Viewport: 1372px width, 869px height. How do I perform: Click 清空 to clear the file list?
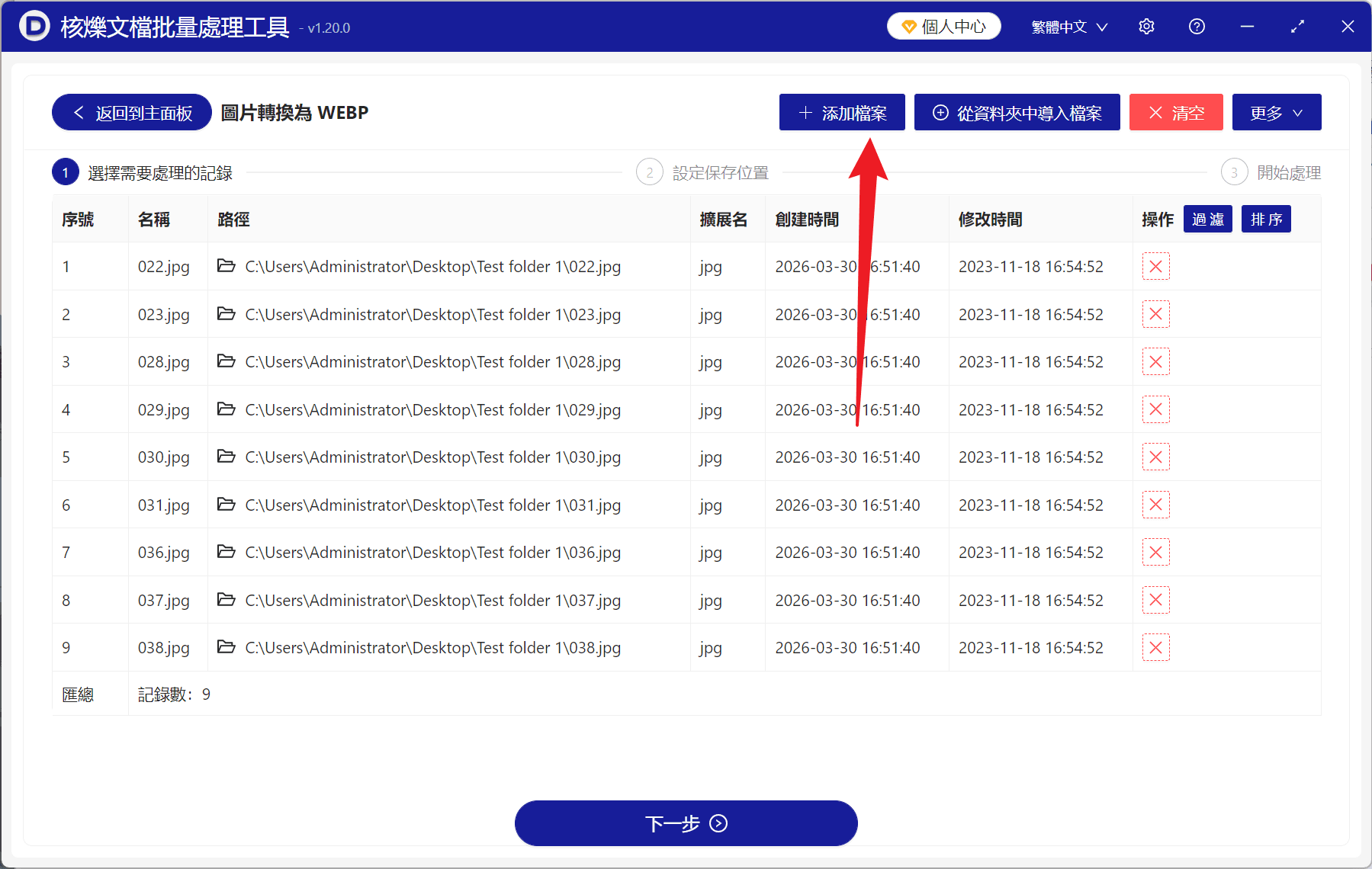(1175, 112)
